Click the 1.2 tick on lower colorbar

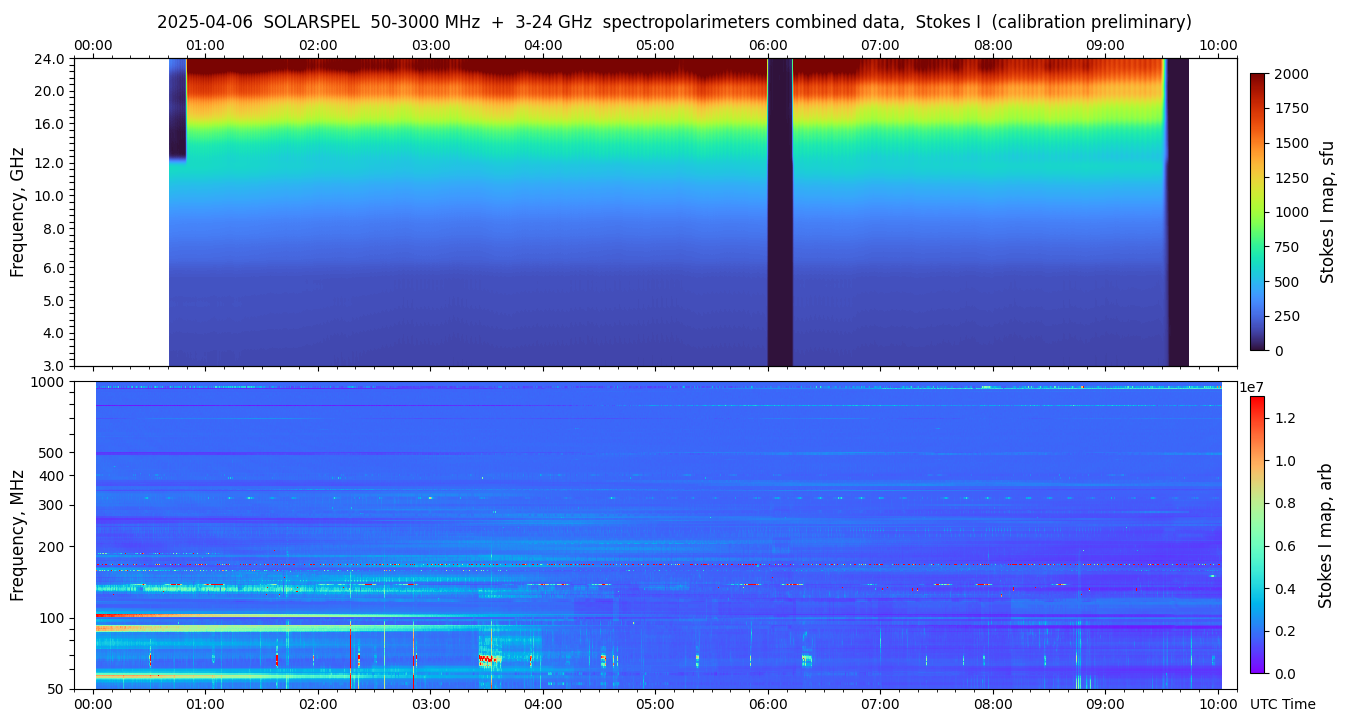tap(1284, 418)
